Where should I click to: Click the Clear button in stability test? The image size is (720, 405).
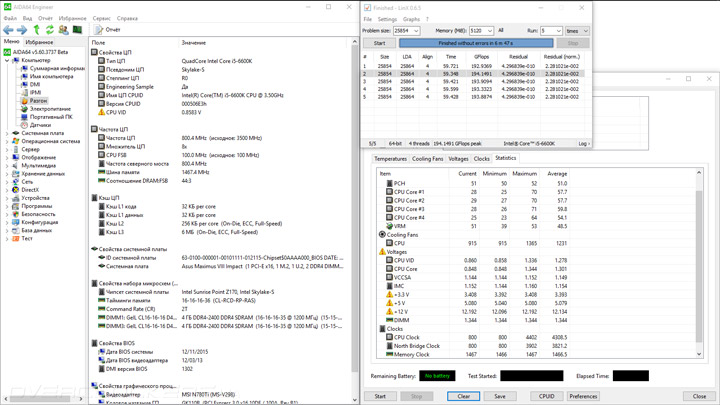pyautogui.click(x=463, y=396)
